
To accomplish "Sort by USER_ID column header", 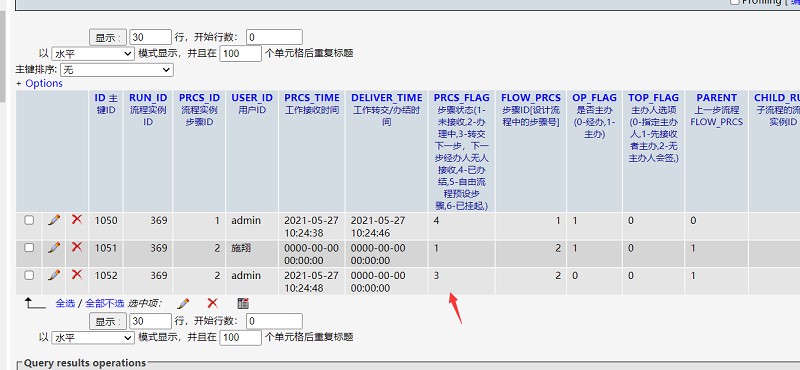I will click(x=252, y=97).
